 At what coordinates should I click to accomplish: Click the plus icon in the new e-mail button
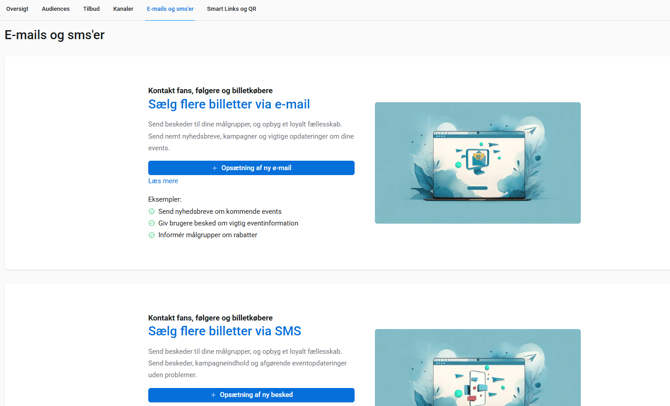(214, 168)
